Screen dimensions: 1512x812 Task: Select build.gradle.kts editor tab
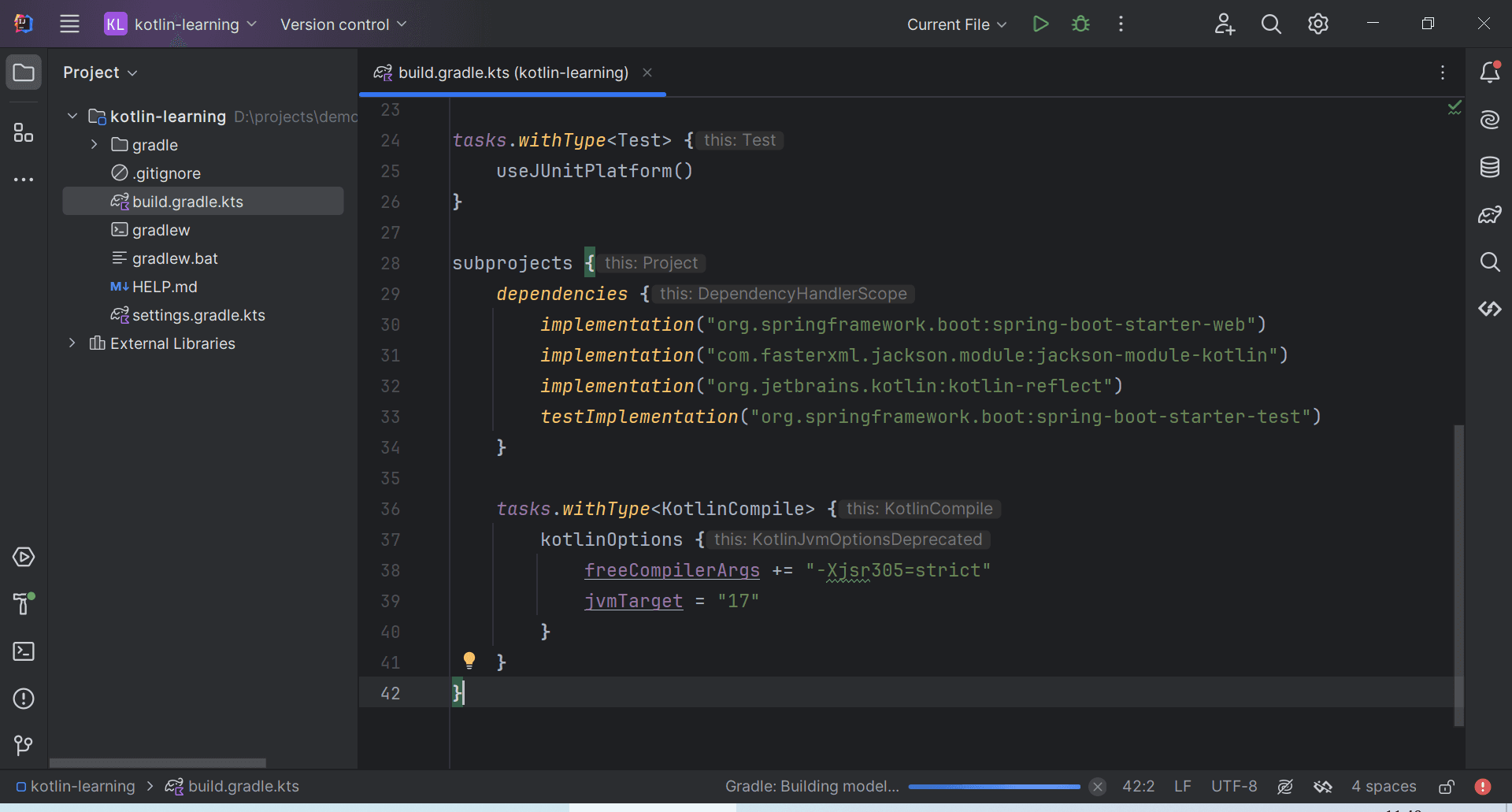[513, 72]
